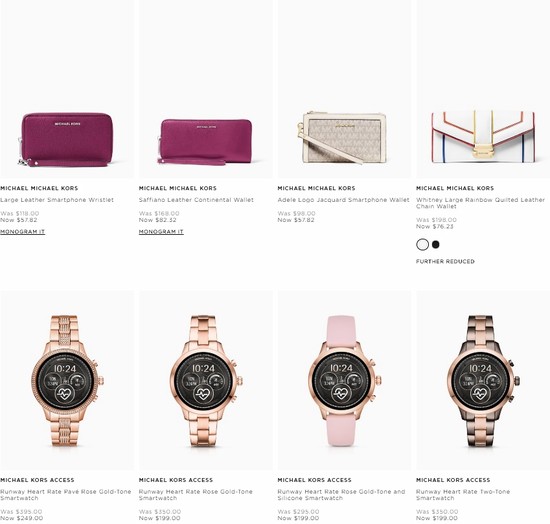Click Saffiano Leather Continental Wallet title
The width and height of the screenshot is (550, 524).
pyautogui.click(x=196, y=200)
